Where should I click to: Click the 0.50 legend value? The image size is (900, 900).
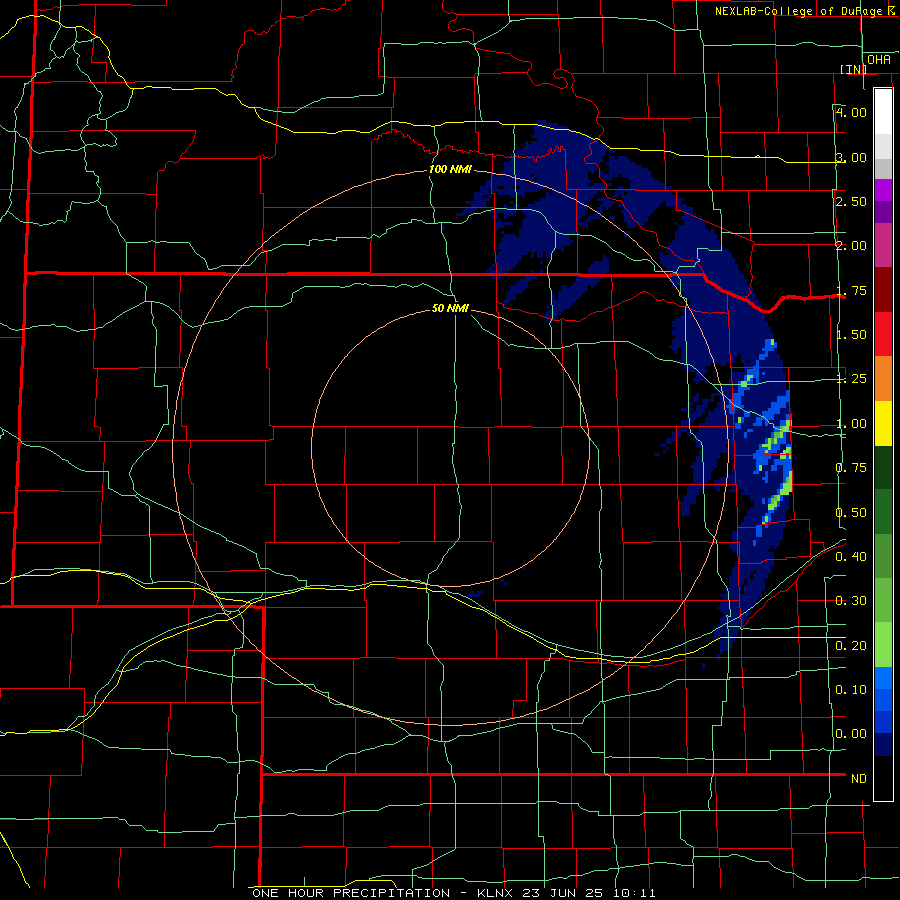pos(851,513)
